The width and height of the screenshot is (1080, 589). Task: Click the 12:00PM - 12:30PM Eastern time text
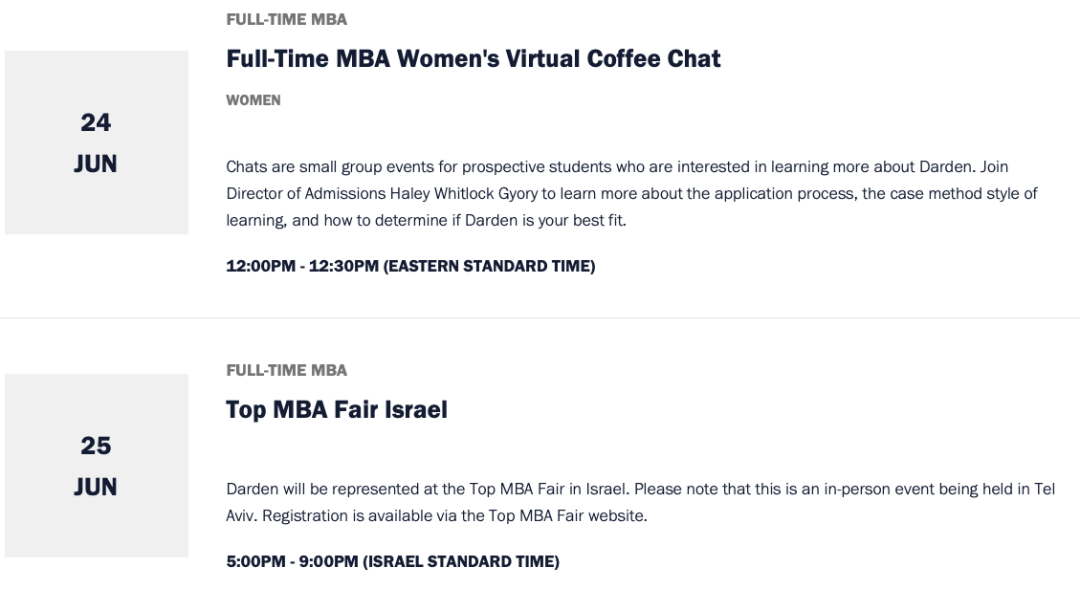pyautogui.click(x=411, y=266)
